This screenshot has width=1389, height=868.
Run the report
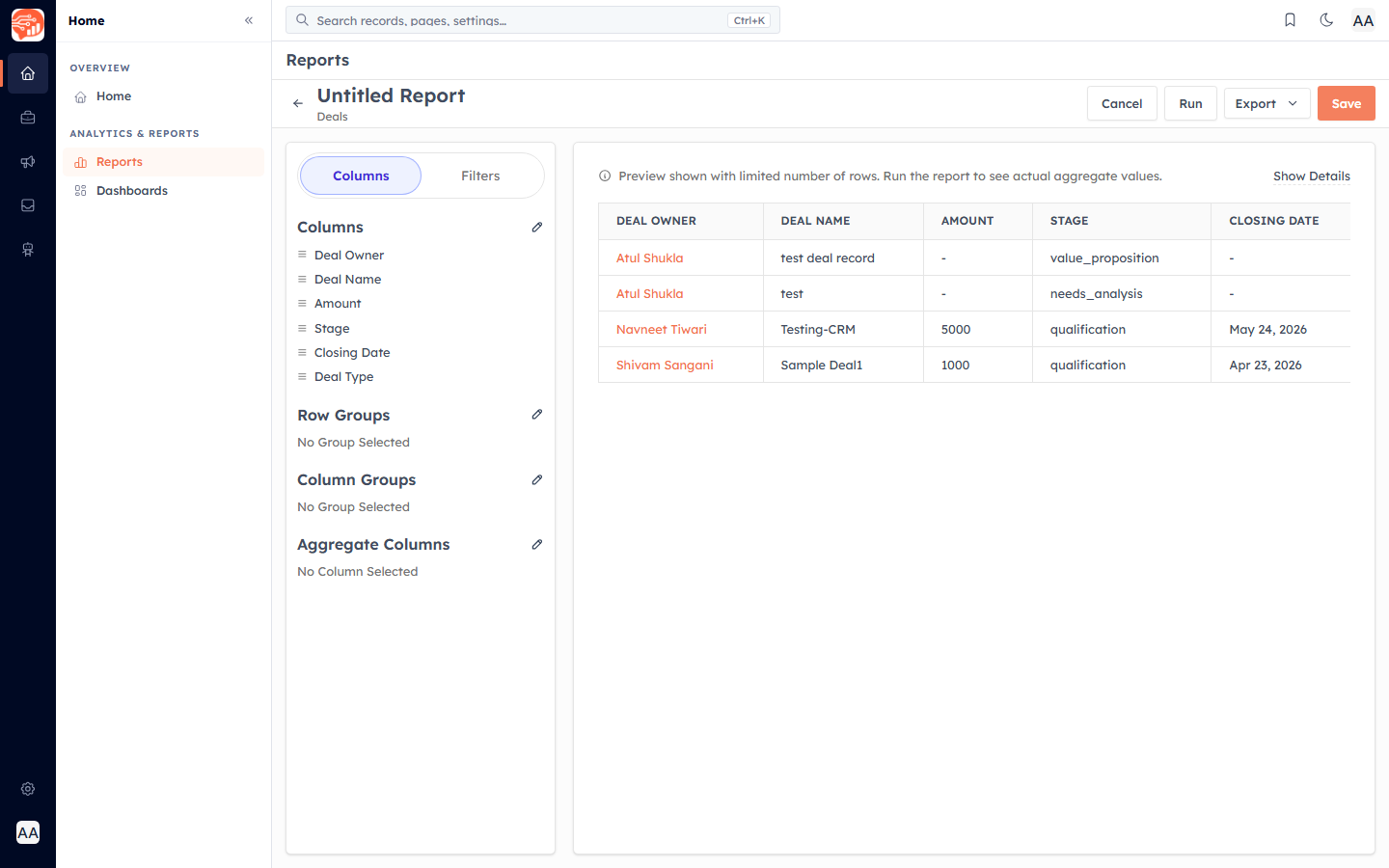[1190, 103]
